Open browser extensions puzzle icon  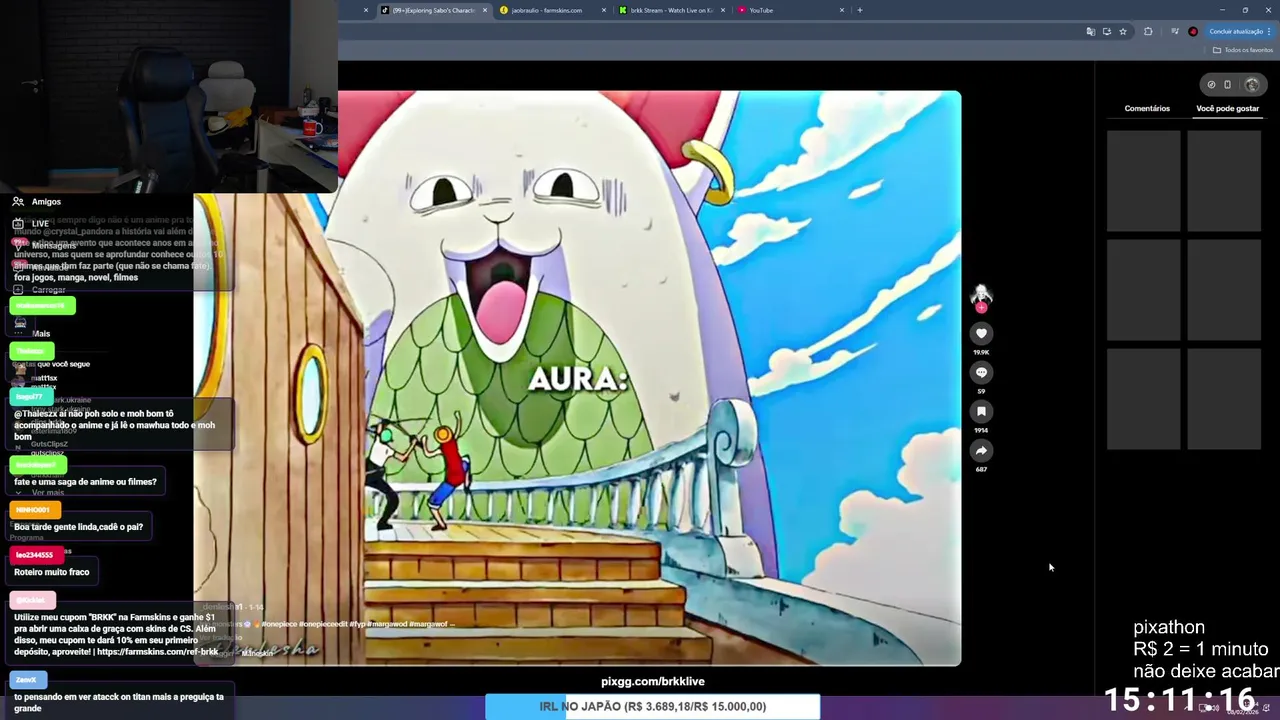[x=1148, y=31]
